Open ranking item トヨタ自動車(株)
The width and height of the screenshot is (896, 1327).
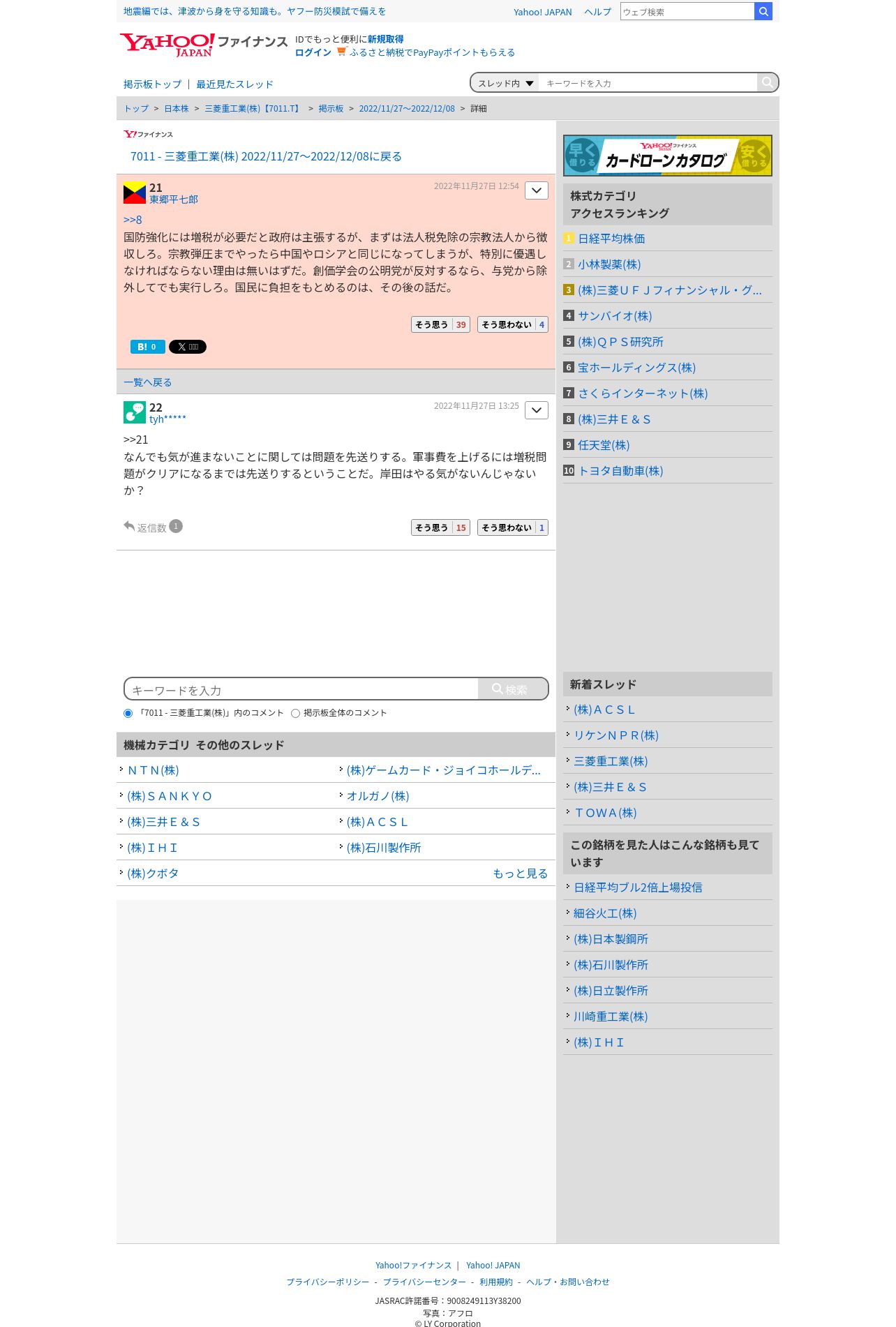click(620, 471)
